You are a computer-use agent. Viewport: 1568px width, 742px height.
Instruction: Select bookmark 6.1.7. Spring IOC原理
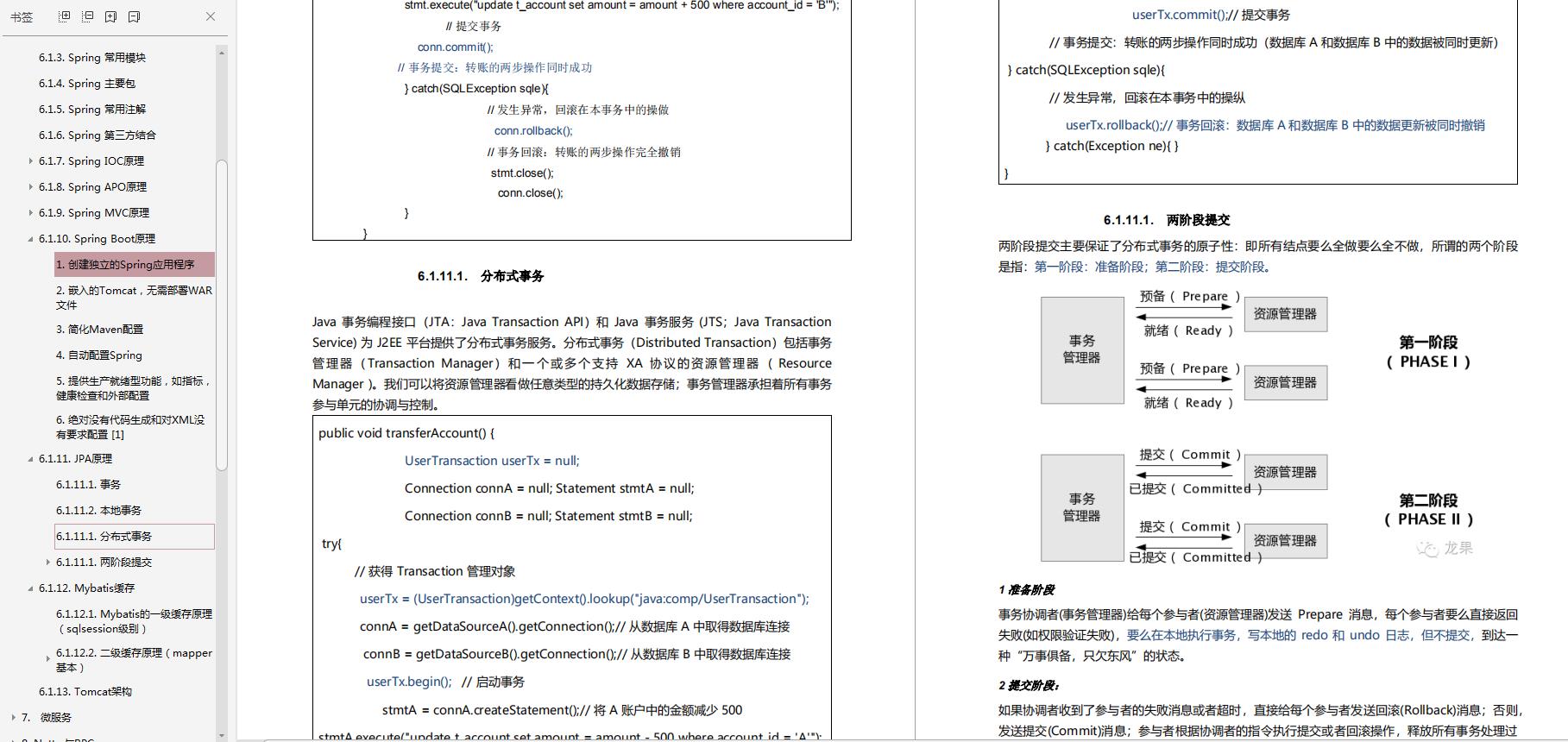click(91, 160)
